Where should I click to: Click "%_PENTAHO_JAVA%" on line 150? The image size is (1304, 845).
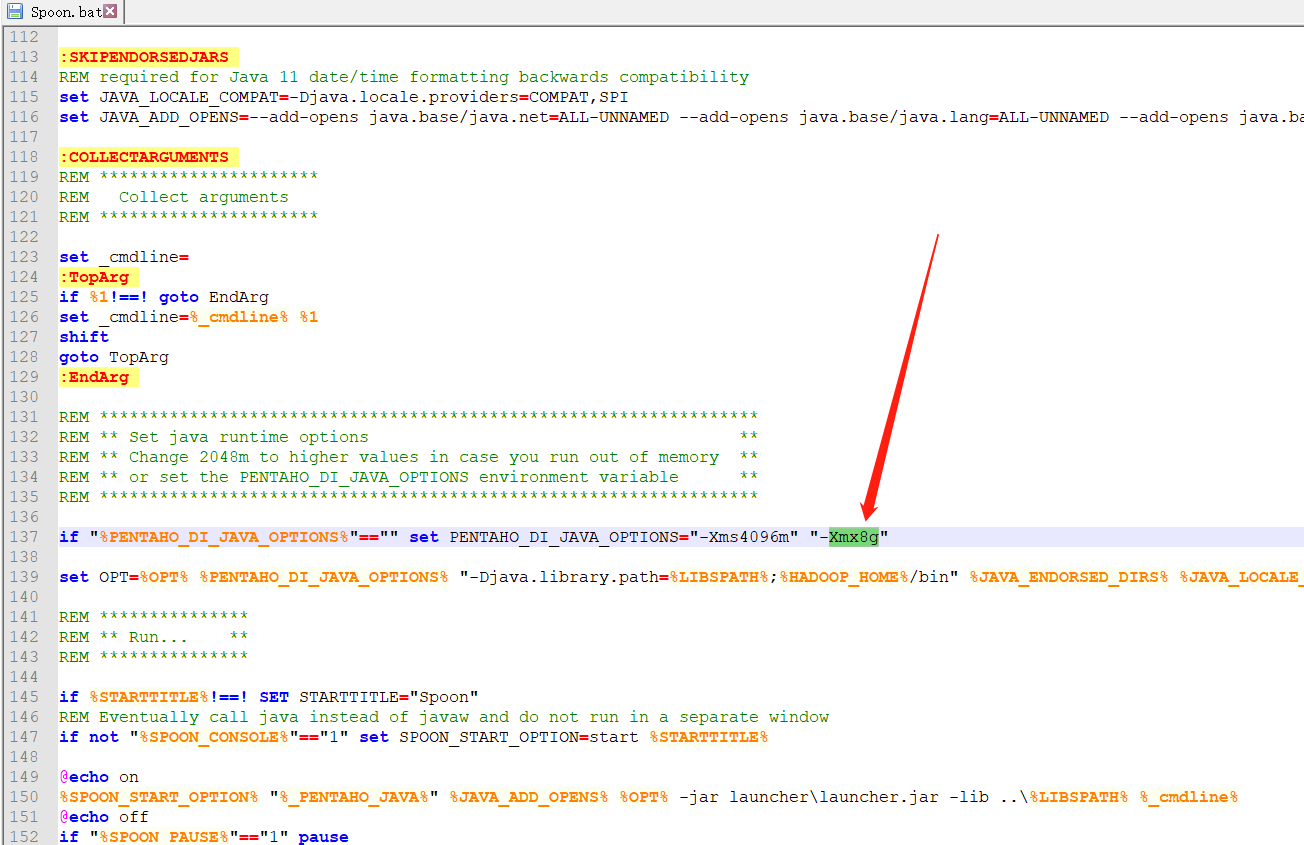point(353,797)
